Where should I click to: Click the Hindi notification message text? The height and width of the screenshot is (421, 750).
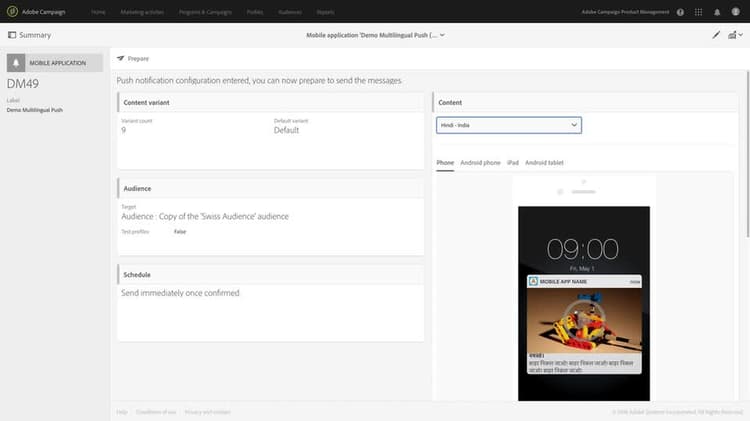[581, 366]
